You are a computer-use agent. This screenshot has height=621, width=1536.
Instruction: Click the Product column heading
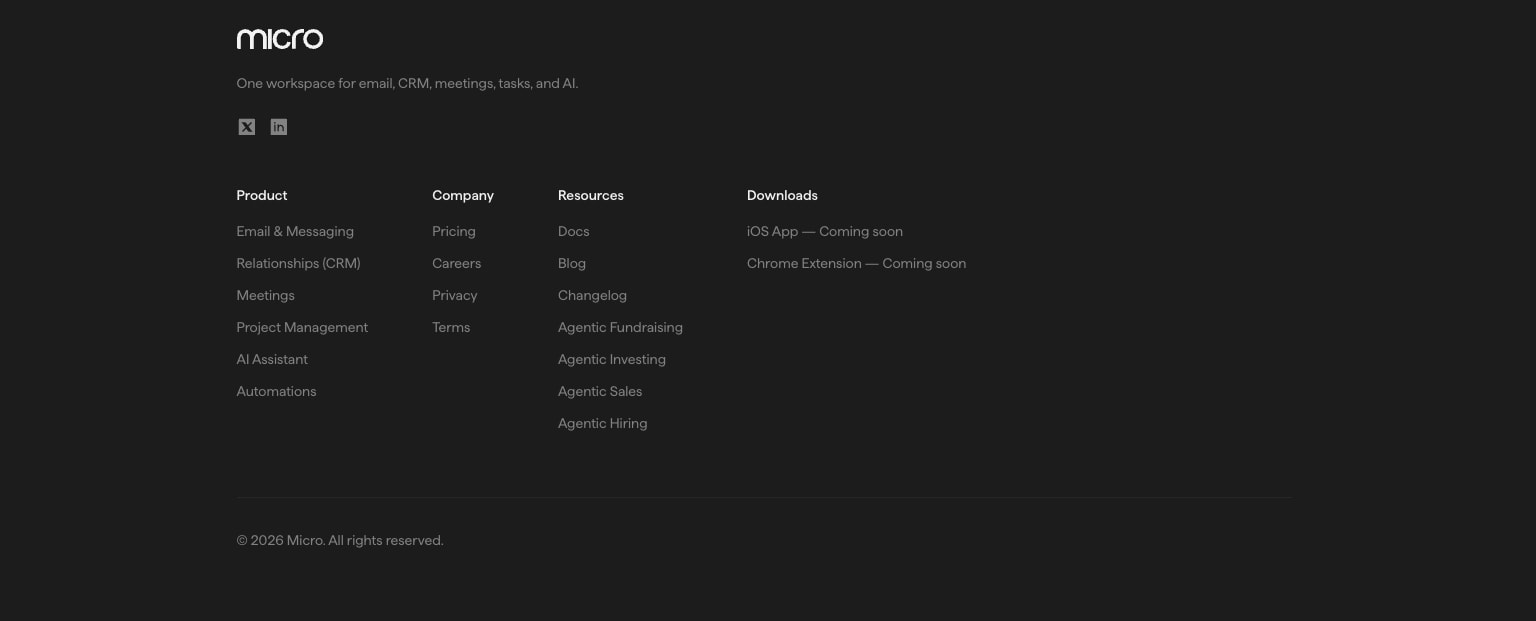(x=262, y=195)
